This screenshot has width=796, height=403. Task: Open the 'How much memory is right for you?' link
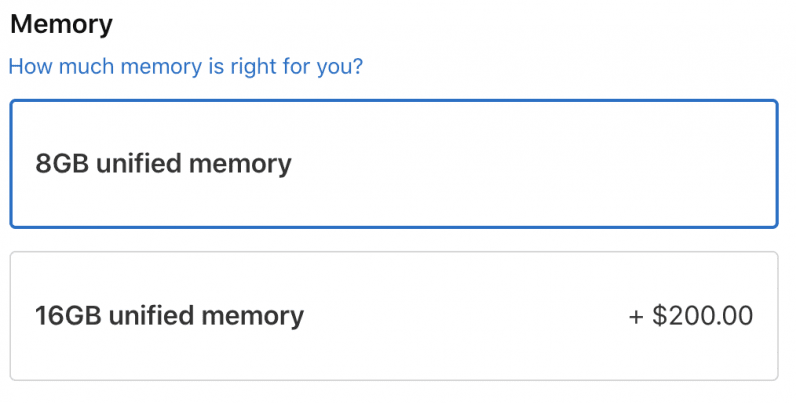tap(186, 68)
